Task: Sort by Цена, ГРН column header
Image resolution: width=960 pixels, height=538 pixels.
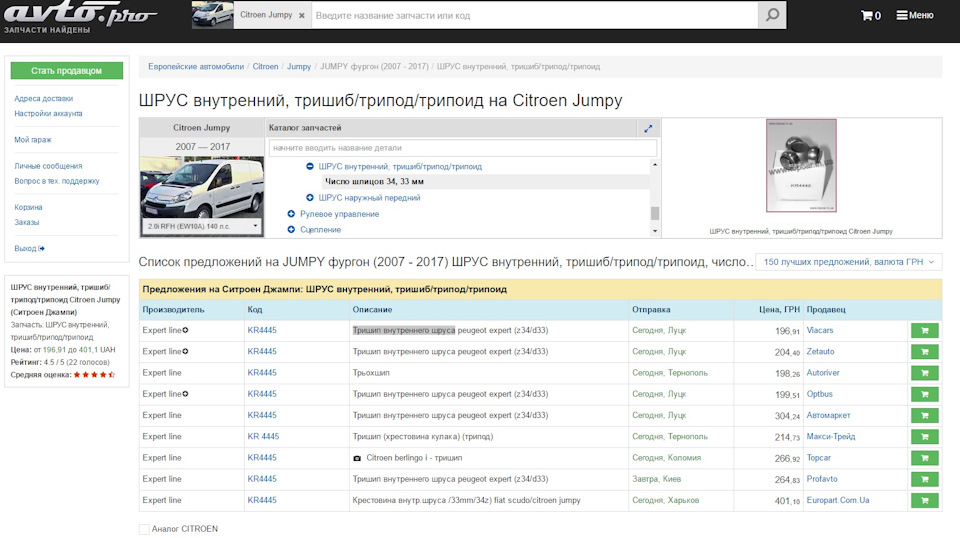Action: 779,310
